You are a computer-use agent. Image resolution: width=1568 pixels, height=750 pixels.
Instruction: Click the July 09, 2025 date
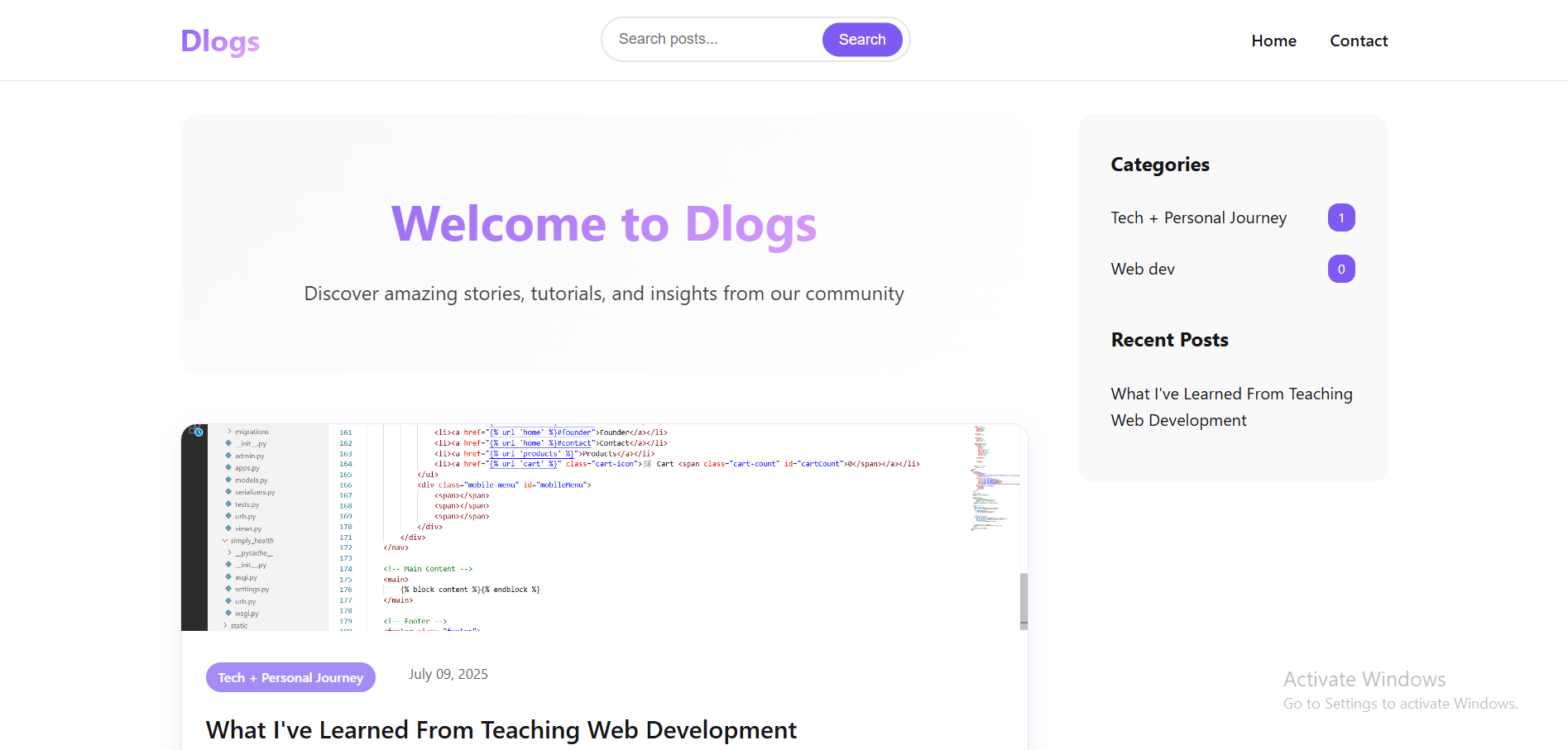point(448,674)
